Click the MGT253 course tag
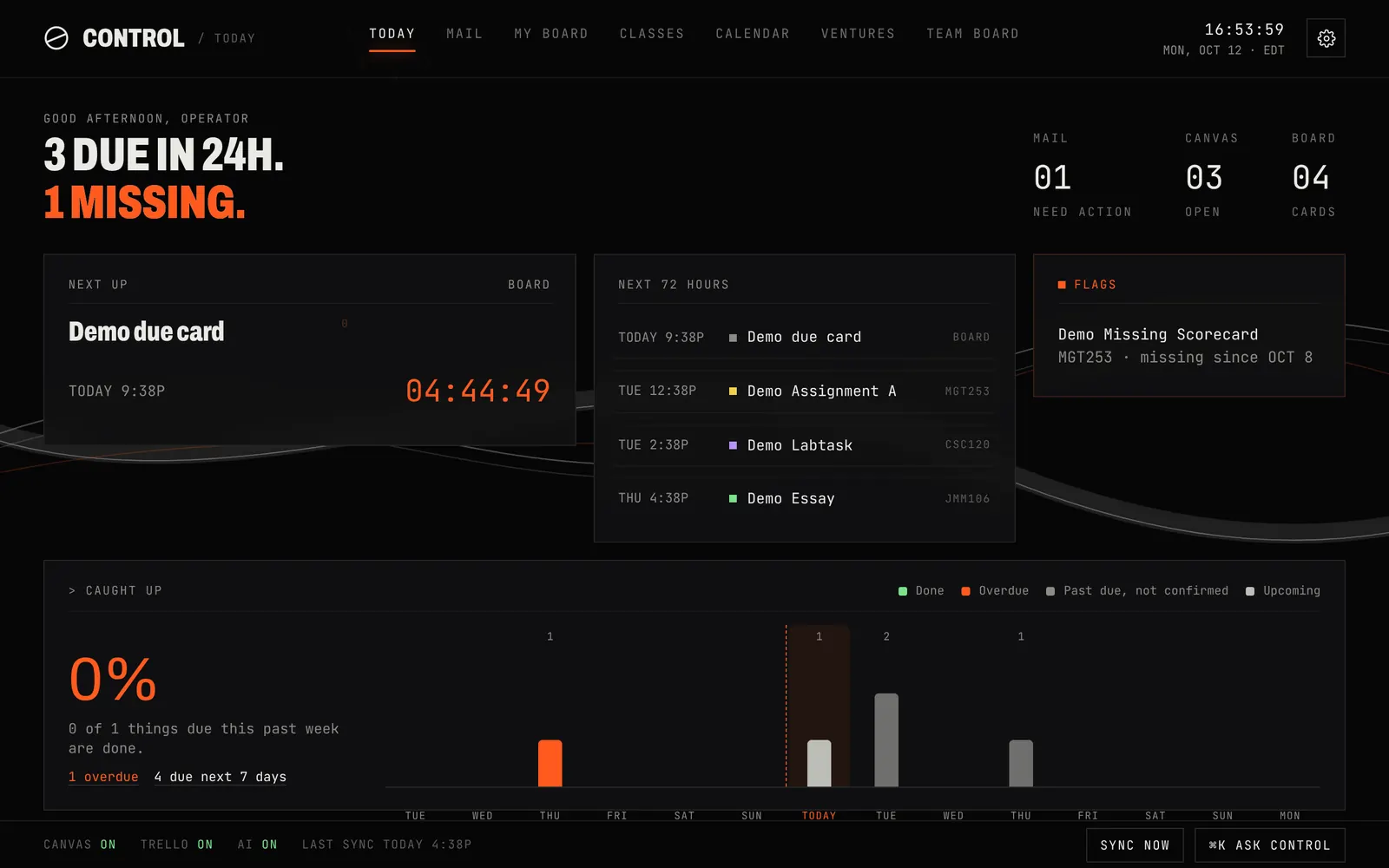Image resolution: width=1389 pixels, height=868 pixels. (967, 391)
